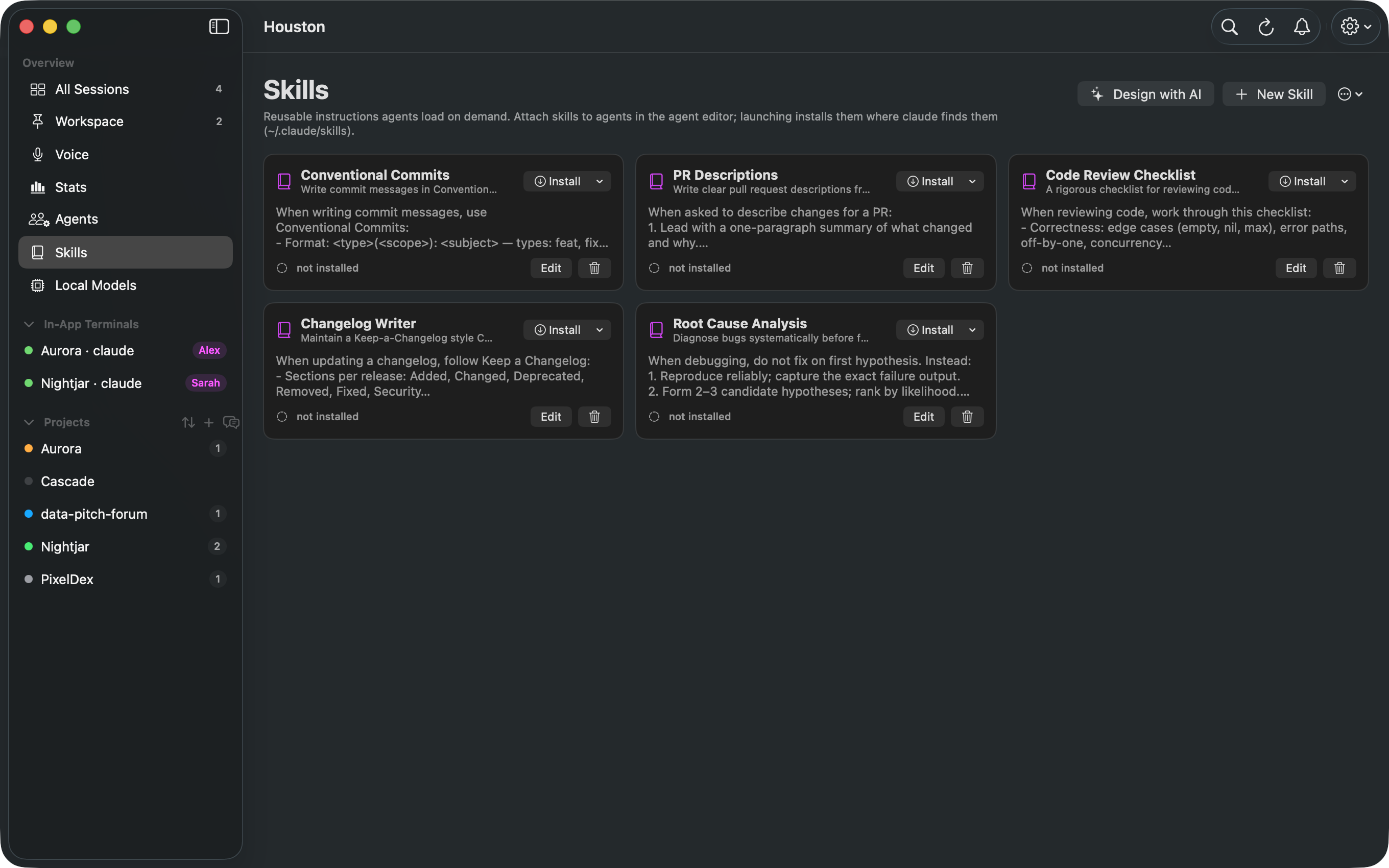
Task: Install the PR Descriptions skill
Action: coord(930,181)
